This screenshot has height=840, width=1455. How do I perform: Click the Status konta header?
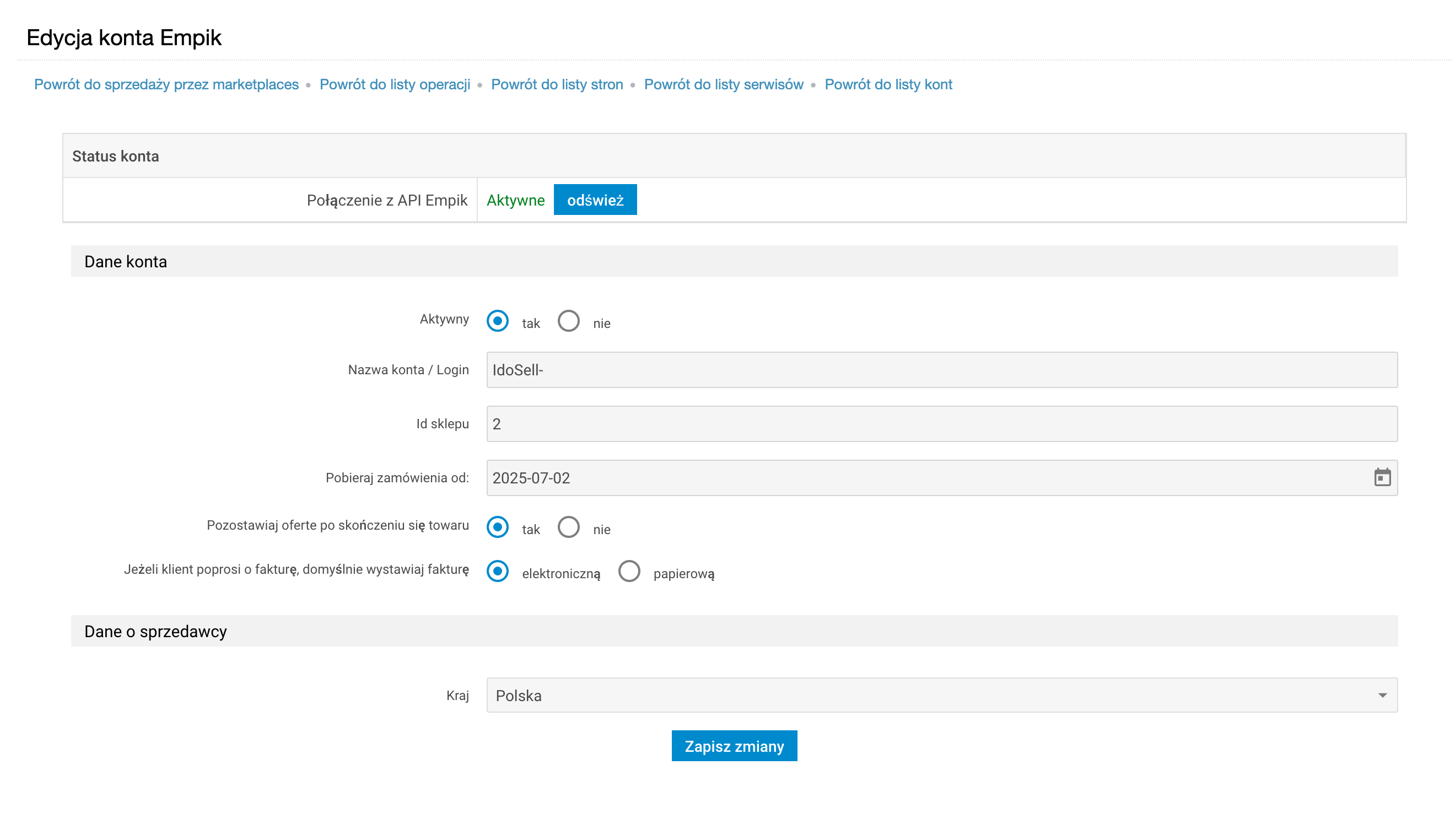click(x=734, y=156)
